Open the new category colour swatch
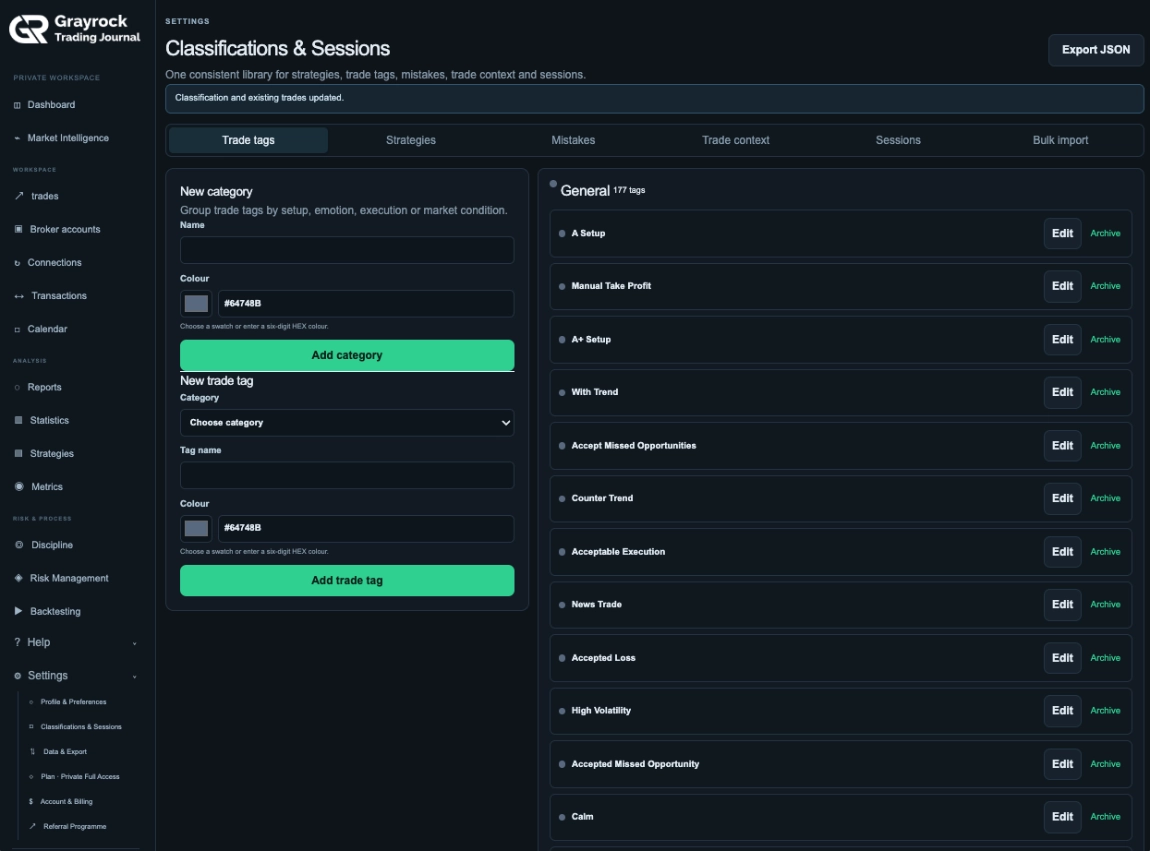 (x=196, y=304)
